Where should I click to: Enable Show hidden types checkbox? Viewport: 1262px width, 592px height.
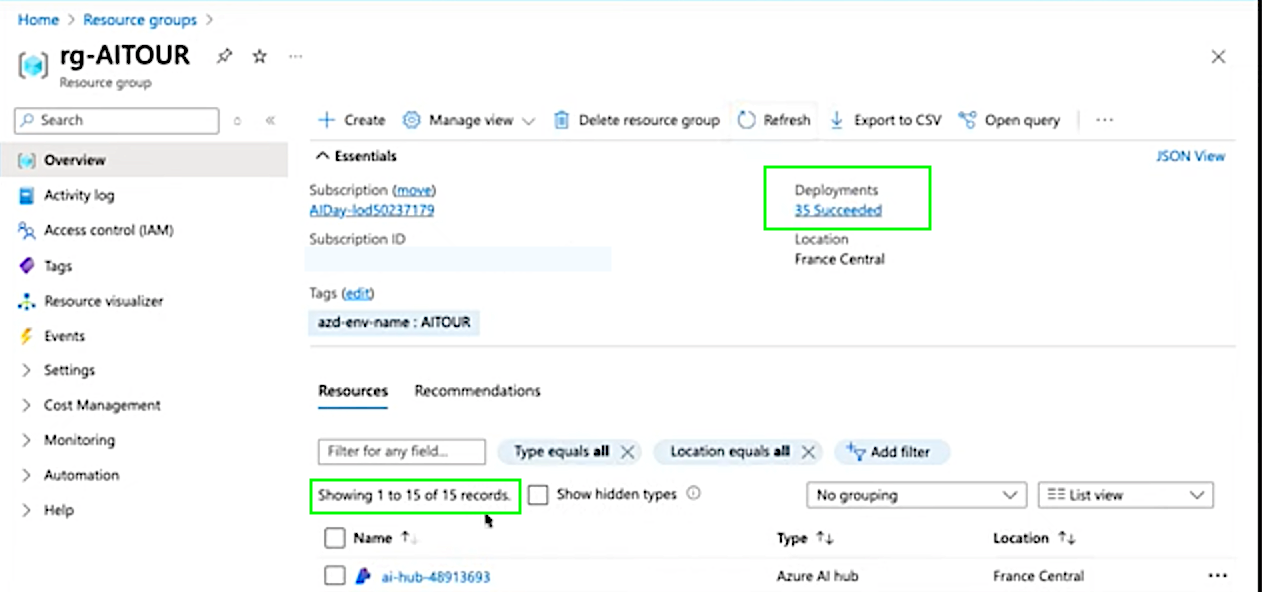538,495
